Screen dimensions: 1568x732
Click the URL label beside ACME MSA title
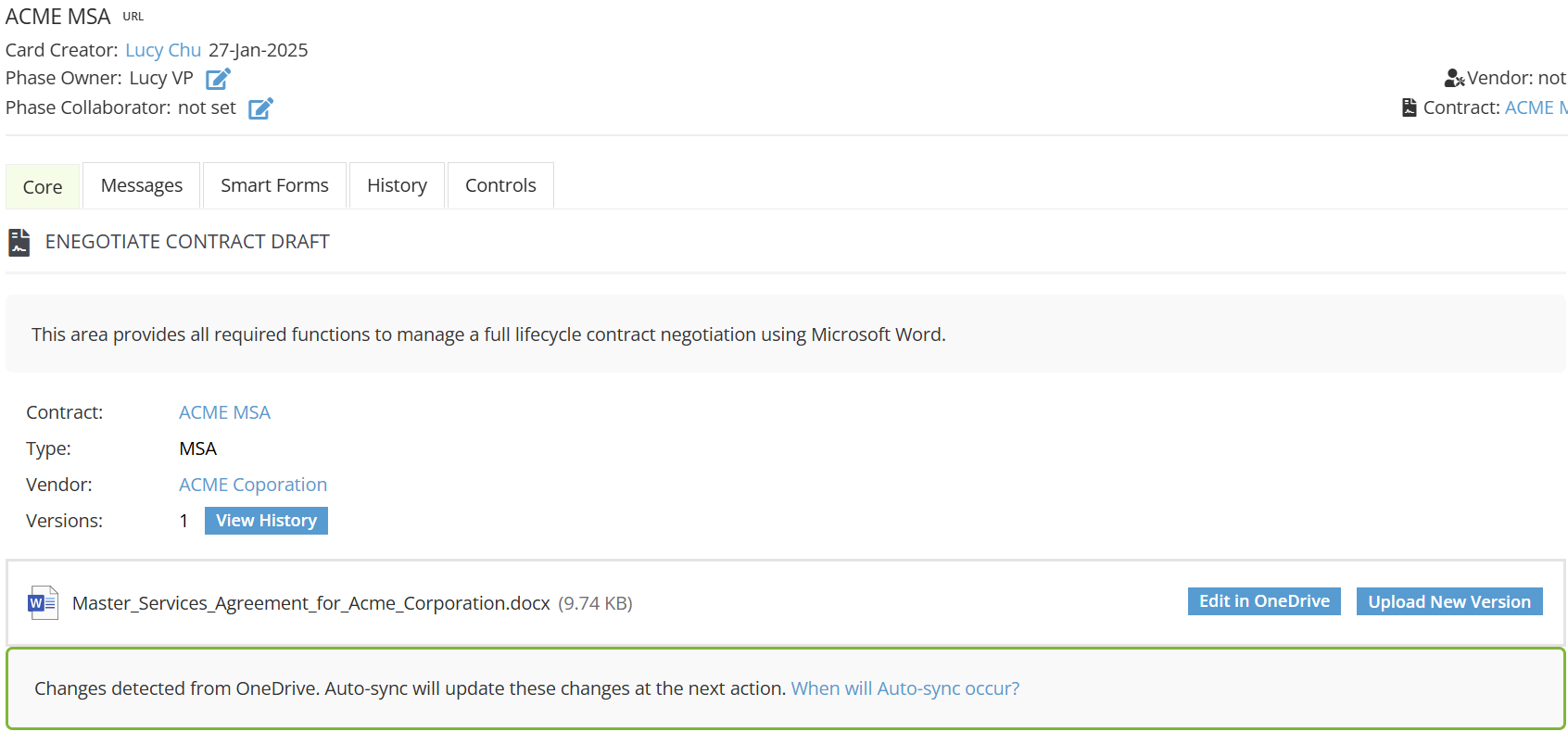pyautogui.click(x=133, y=17)
